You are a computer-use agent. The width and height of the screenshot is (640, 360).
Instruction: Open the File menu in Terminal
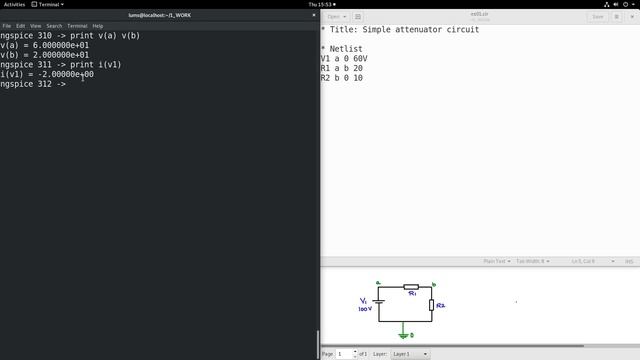coord(7,26)
